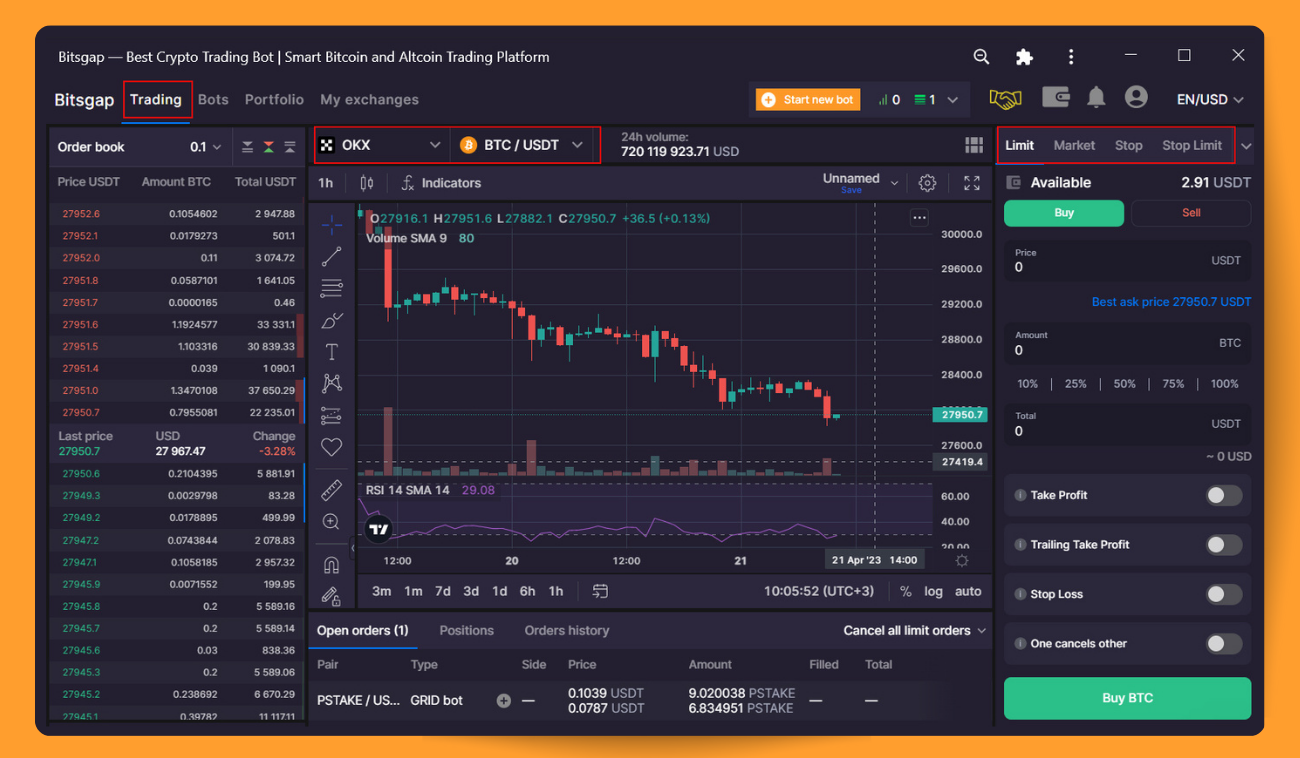Click the lock drawings pencil icon
This screenshot has height=758, width=1300.
(332, 597)
